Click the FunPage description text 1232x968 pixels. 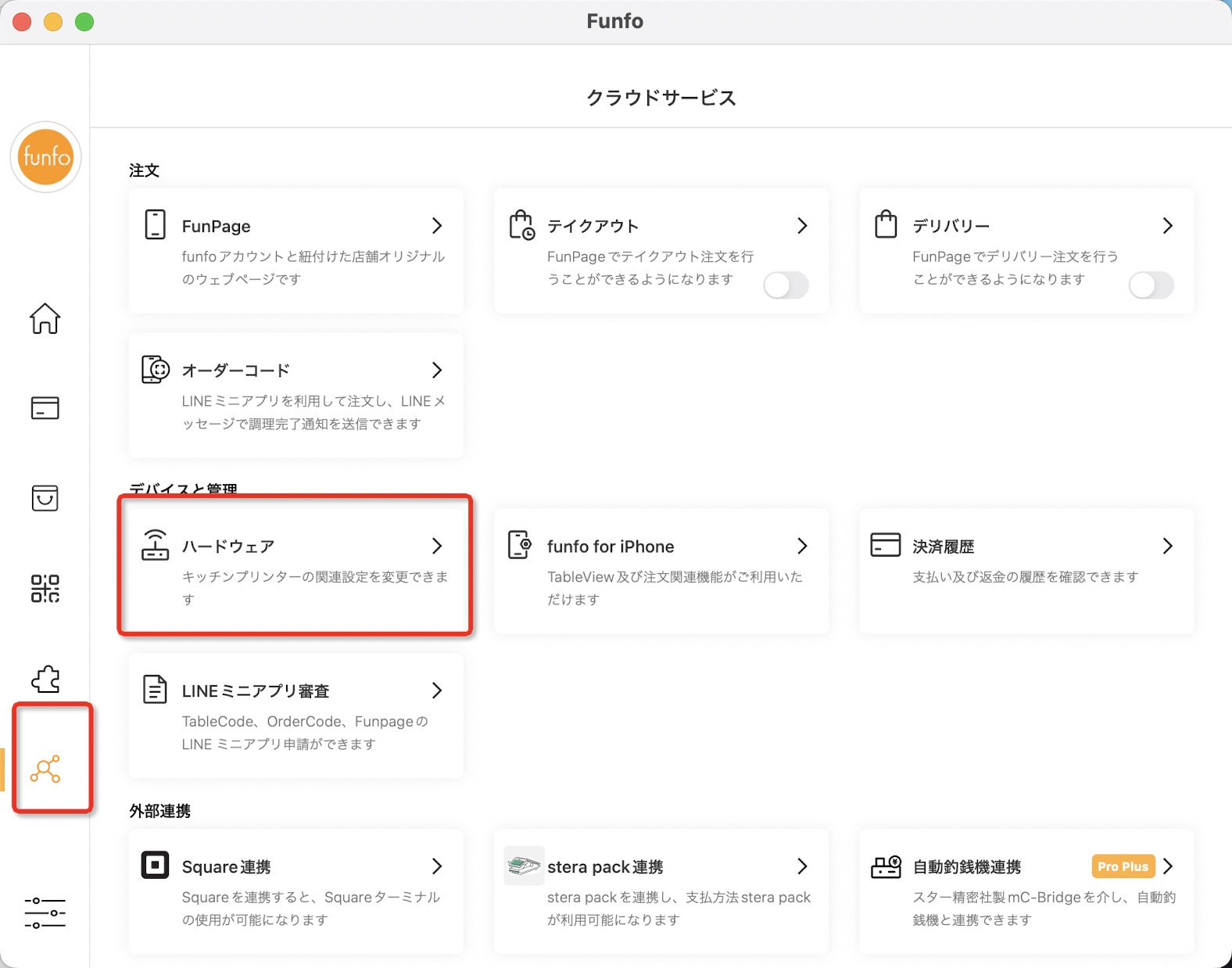point(313,267)
